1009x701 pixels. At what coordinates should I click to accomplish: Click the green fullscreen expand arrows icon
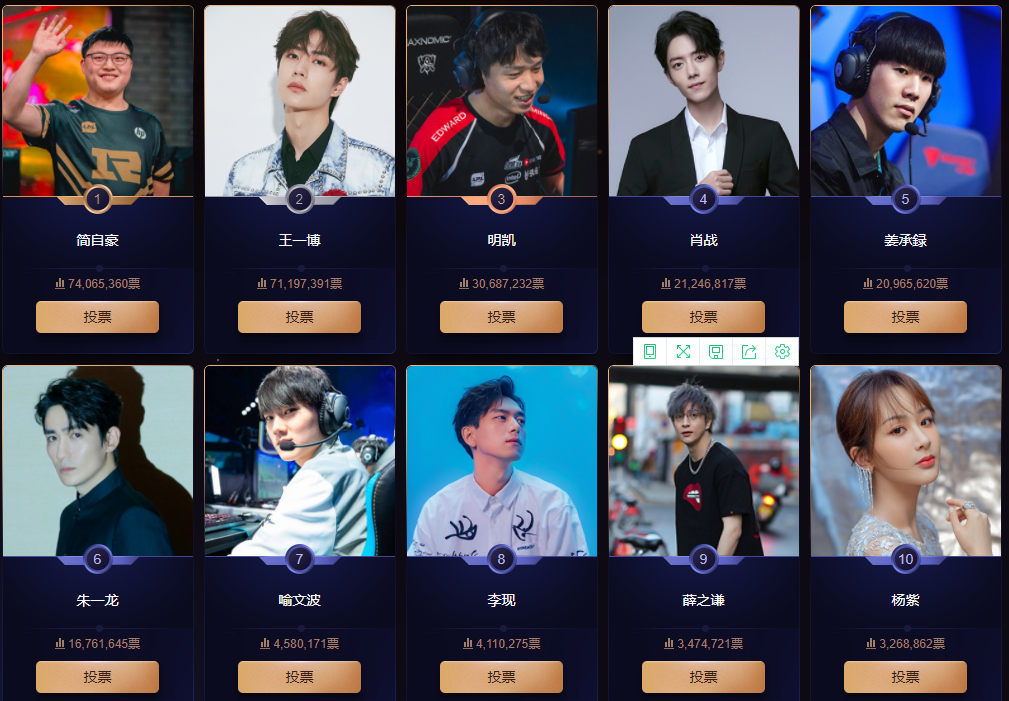[x=683, y=351]
